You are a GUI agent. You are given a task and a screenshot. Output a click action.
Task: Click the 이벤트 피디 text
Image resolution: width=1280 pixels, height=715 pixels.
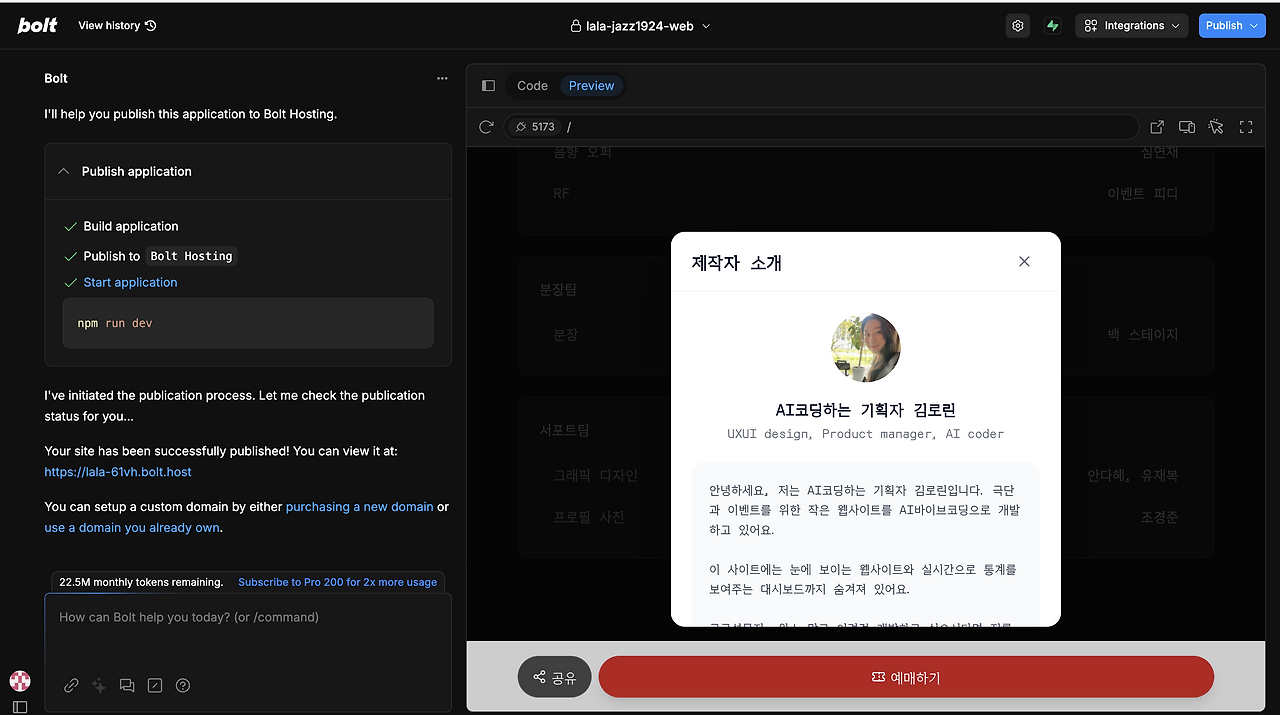[x=1143, y=194]
